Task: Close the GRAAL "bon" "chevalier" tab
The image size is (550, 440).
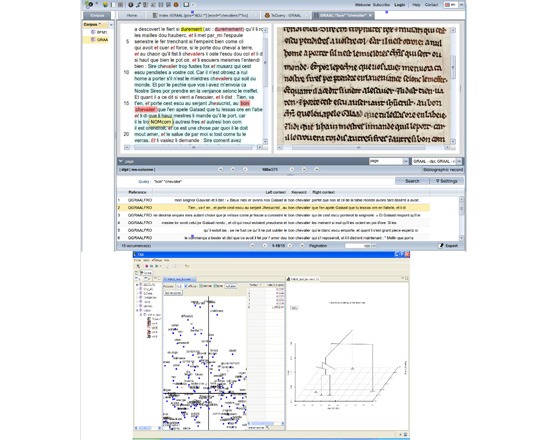Action: pyautogui.click(x=370, y=15)
